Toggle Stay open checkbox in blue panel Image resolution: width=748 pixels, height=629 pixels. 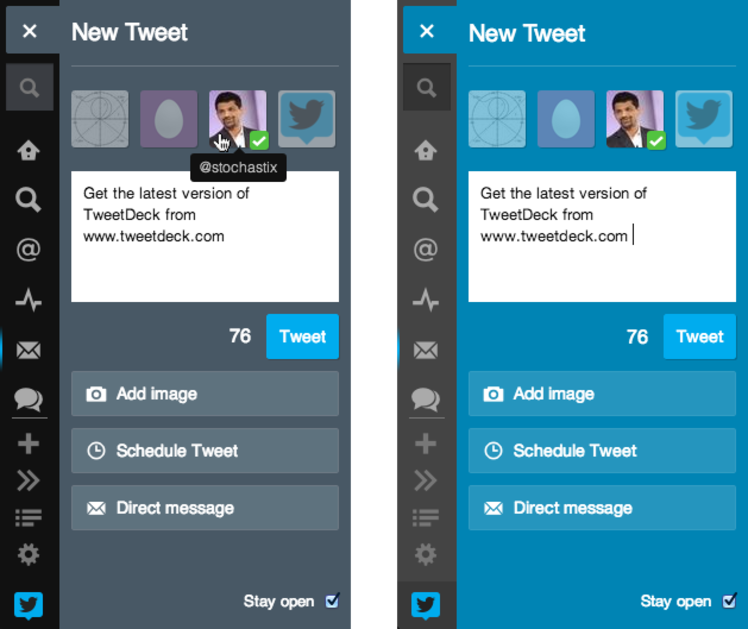(729, 601)
